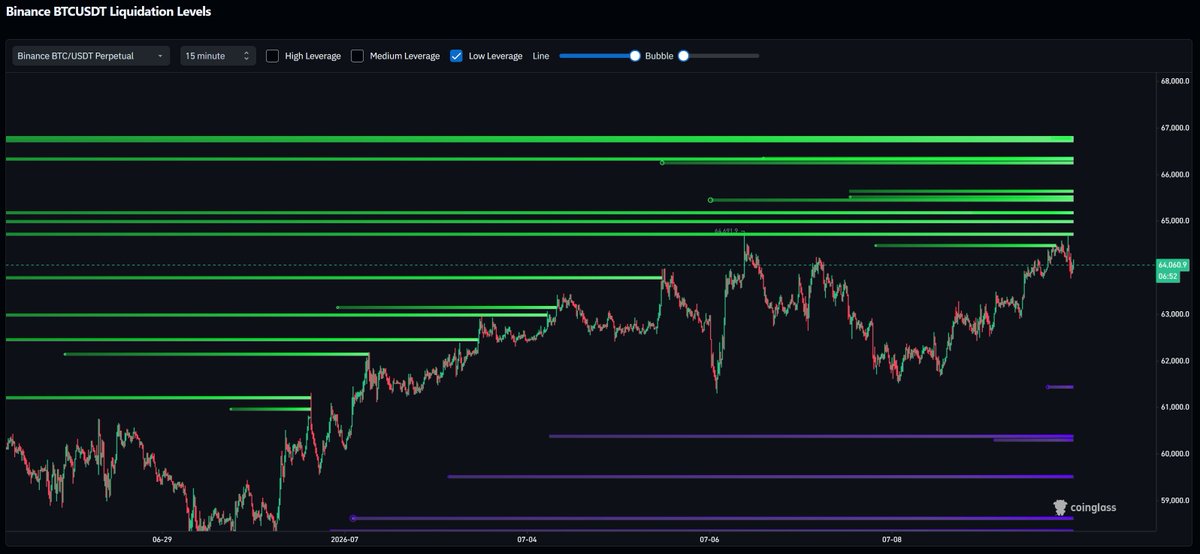Open the Binance BTC/USDT Perpetual dropdown
The width and height of the screenshot is (1200, 554).
pos(91,56)
